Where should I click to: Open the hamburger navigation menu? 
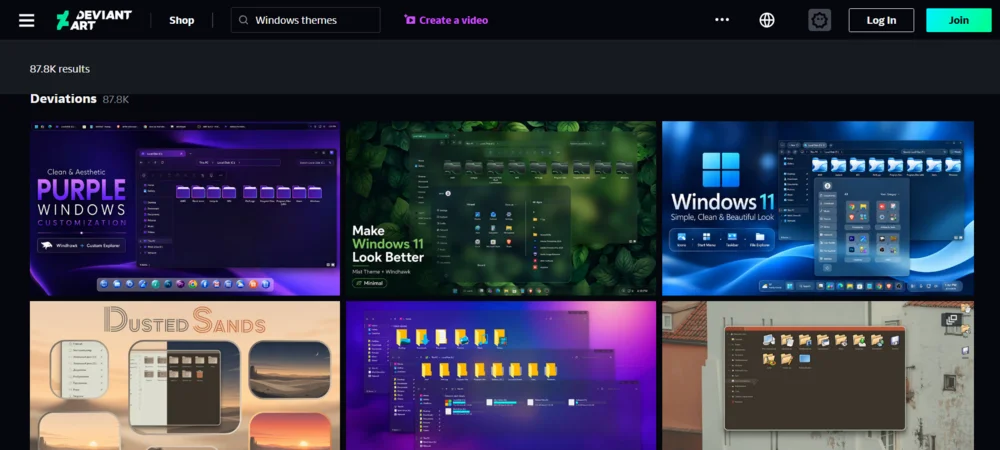[x=26, y=20]
